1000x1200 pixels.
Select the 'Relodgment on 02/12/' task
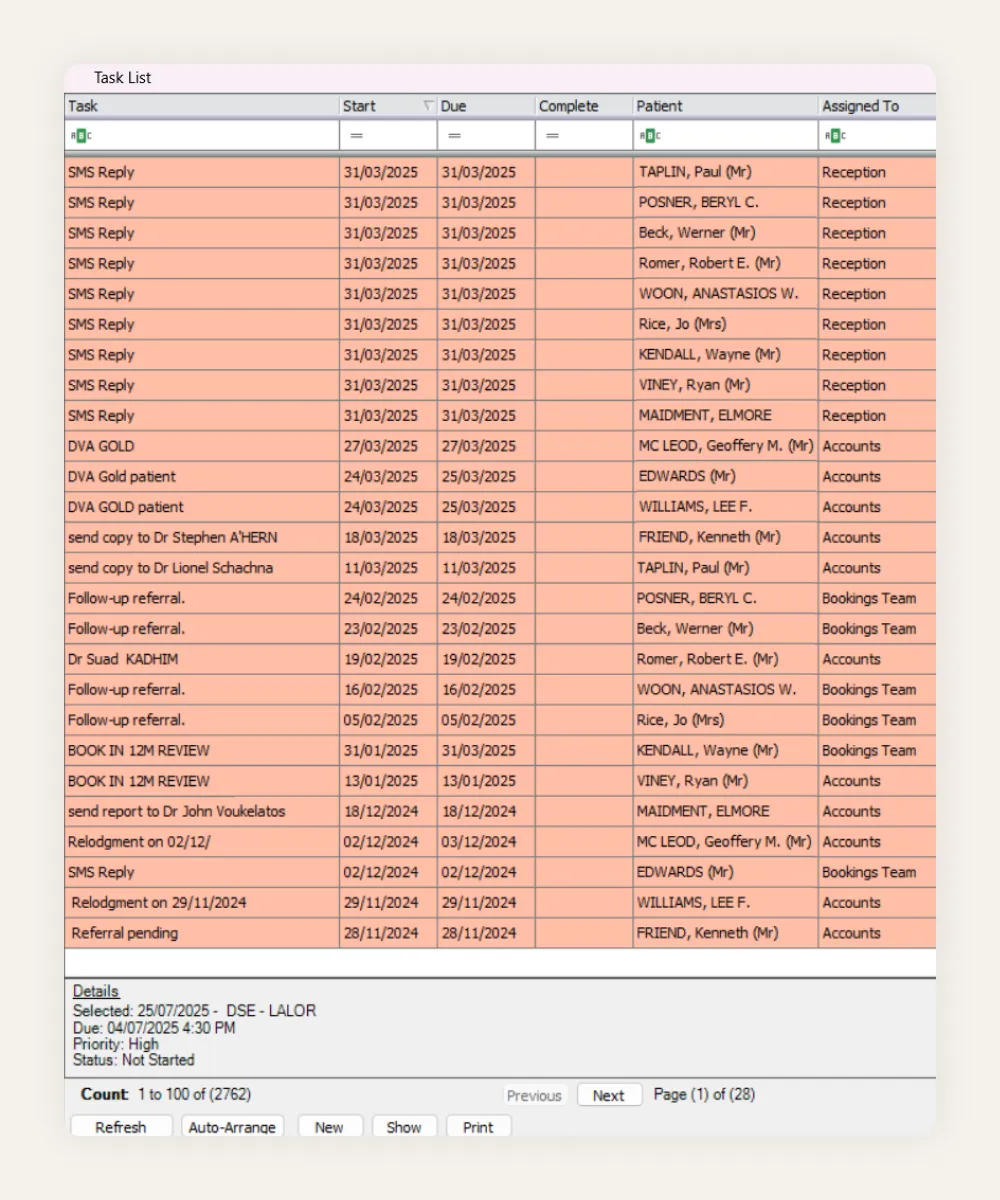click(x=202, y=842)
